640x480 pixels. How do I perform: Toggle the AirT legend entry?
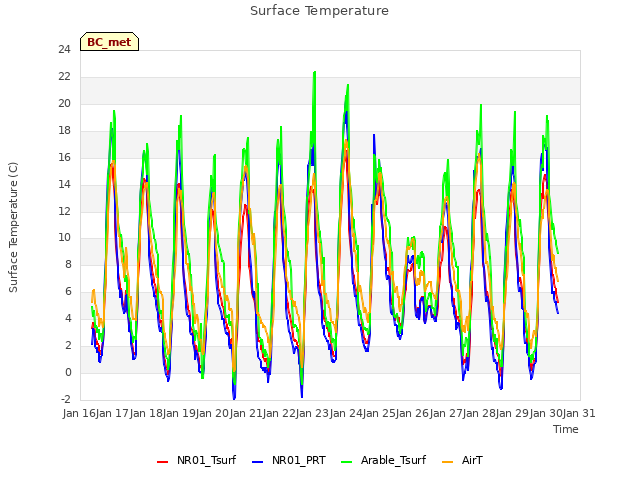click(x=462, y=460)
